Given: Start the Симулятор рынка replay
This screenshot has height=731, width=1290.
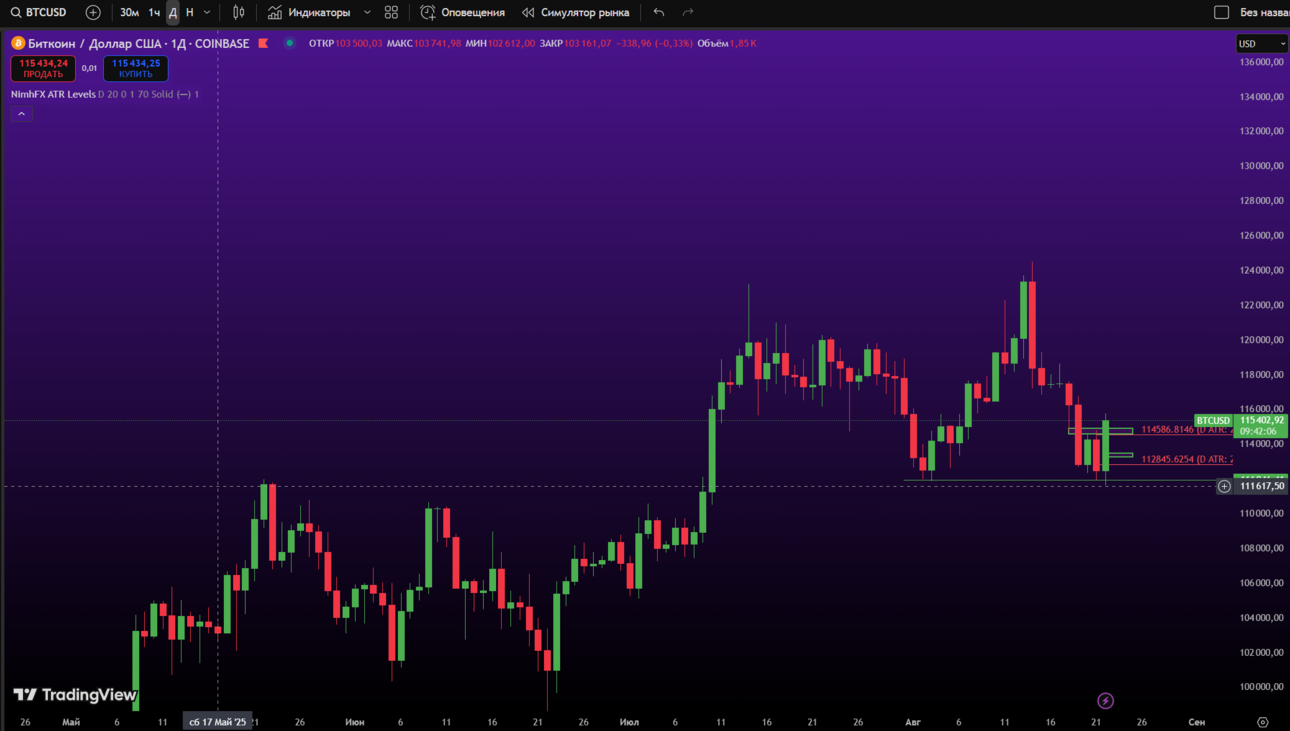Looking at the screenshot, I should point(576,12).
